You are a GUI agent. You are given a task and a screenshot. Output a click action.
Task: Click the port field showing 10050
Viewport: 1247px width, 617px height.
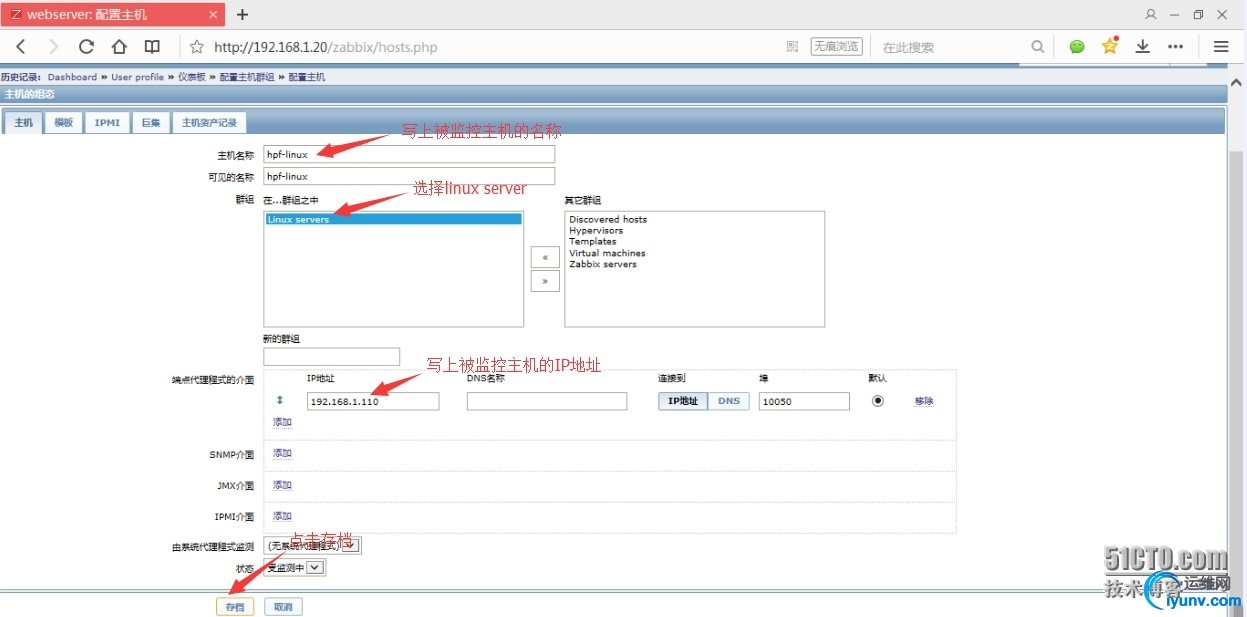coord(804,401)
